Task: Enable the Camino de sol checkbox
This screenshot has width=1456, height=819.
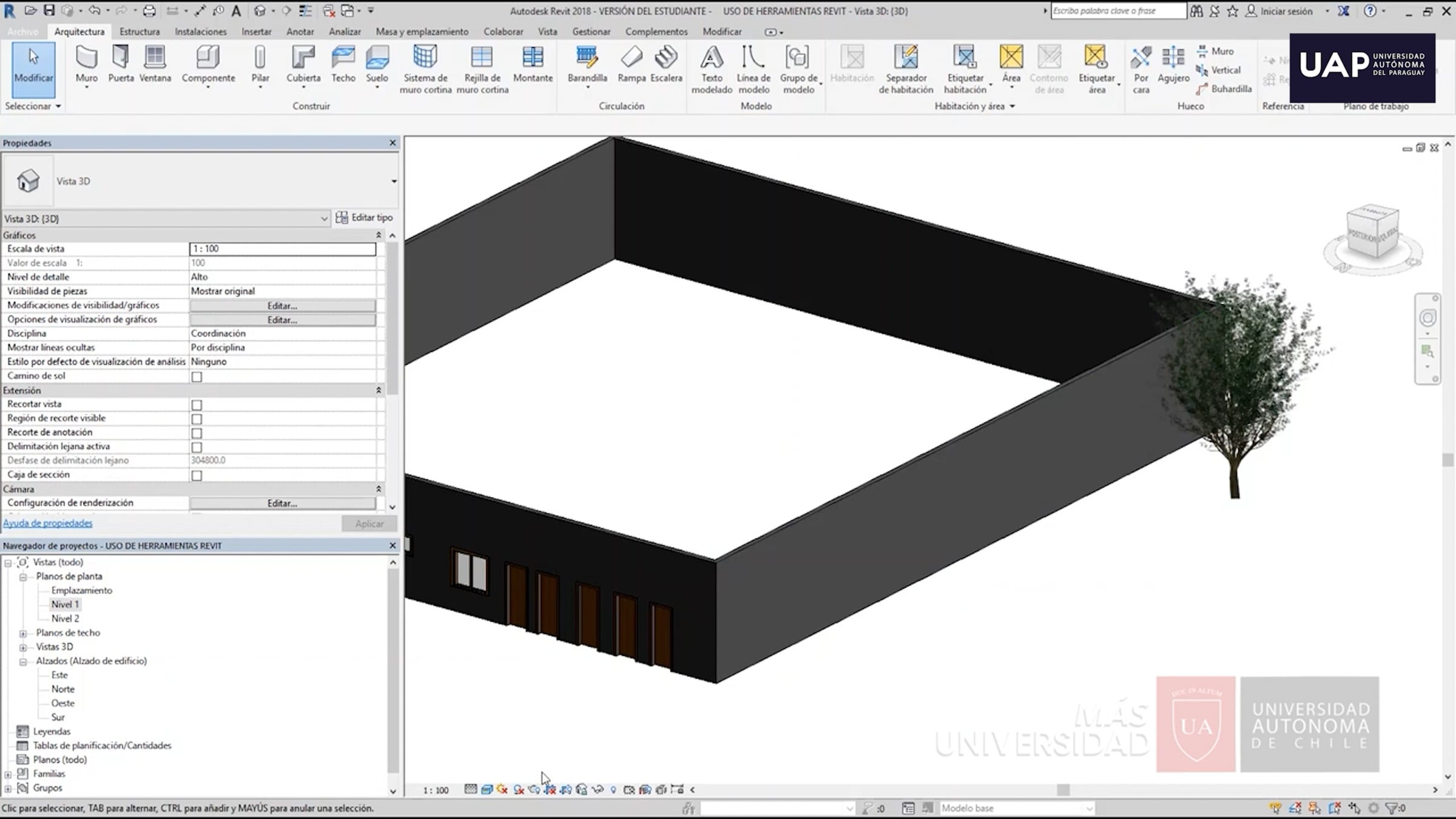Action: point(197,377)
